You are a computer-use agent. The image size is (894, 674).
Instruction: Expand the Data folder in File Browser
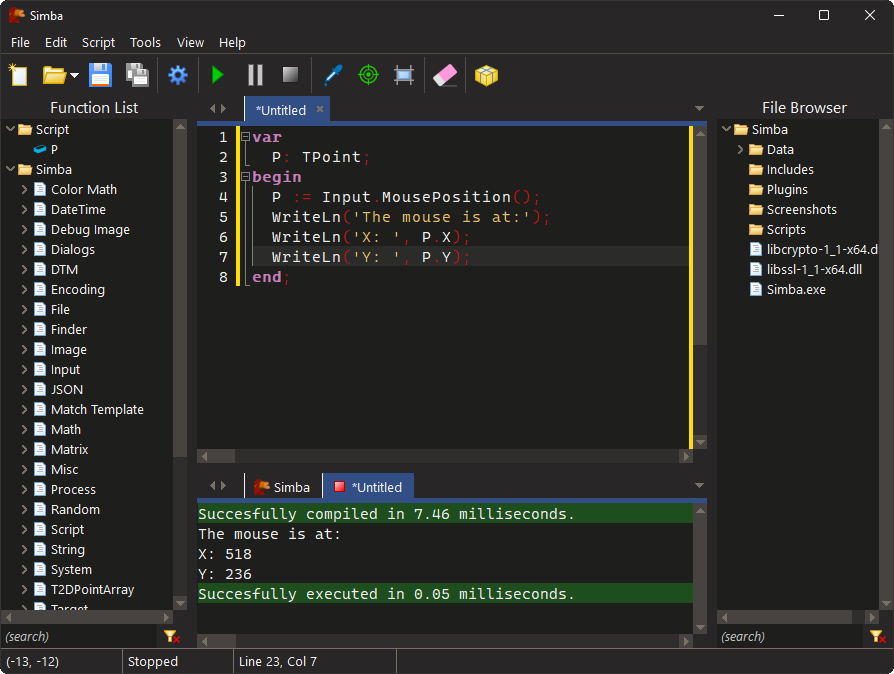click(x=740, y=149)
